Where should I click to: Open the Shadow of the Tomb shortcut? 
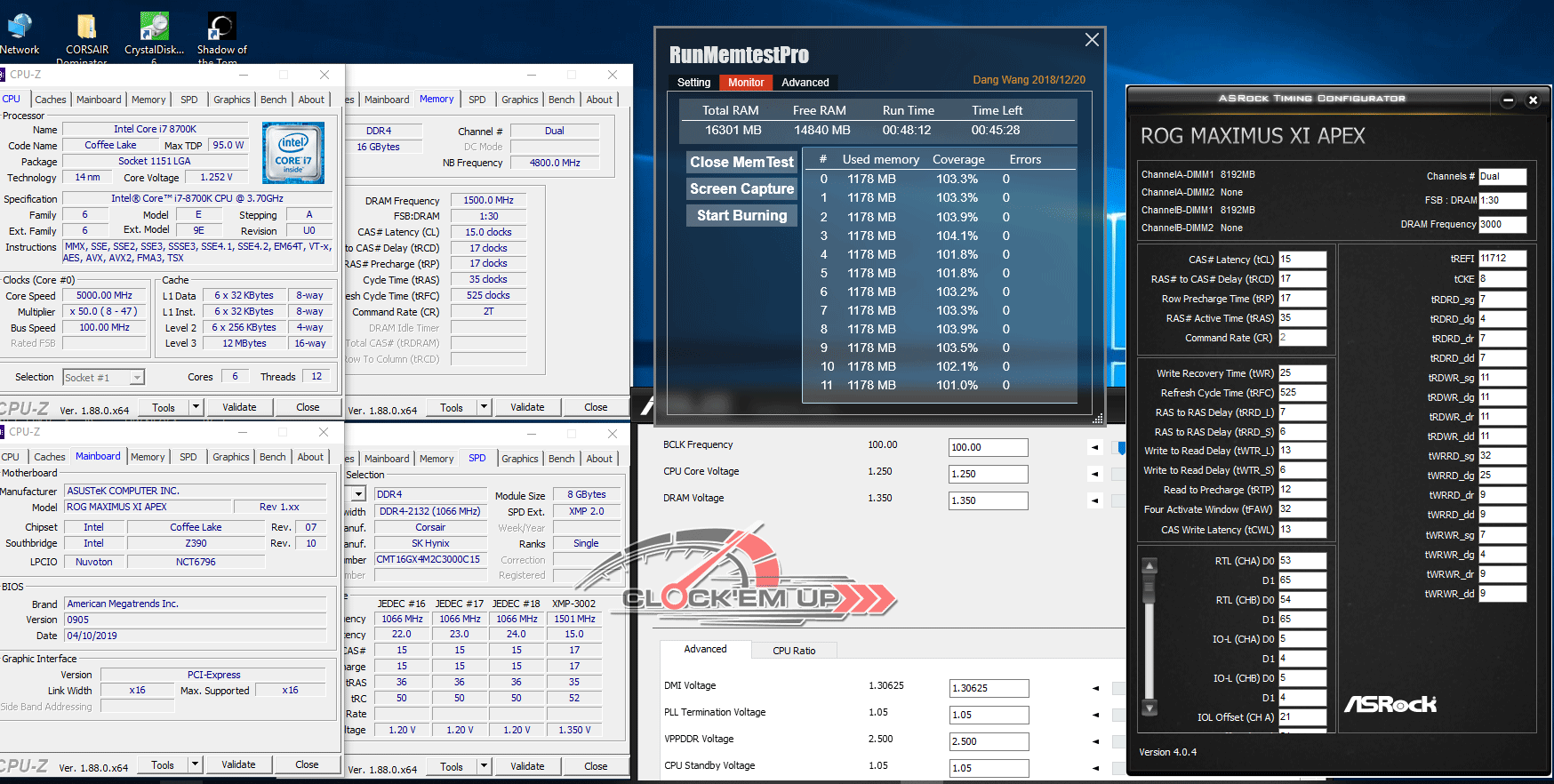[222, 37]
